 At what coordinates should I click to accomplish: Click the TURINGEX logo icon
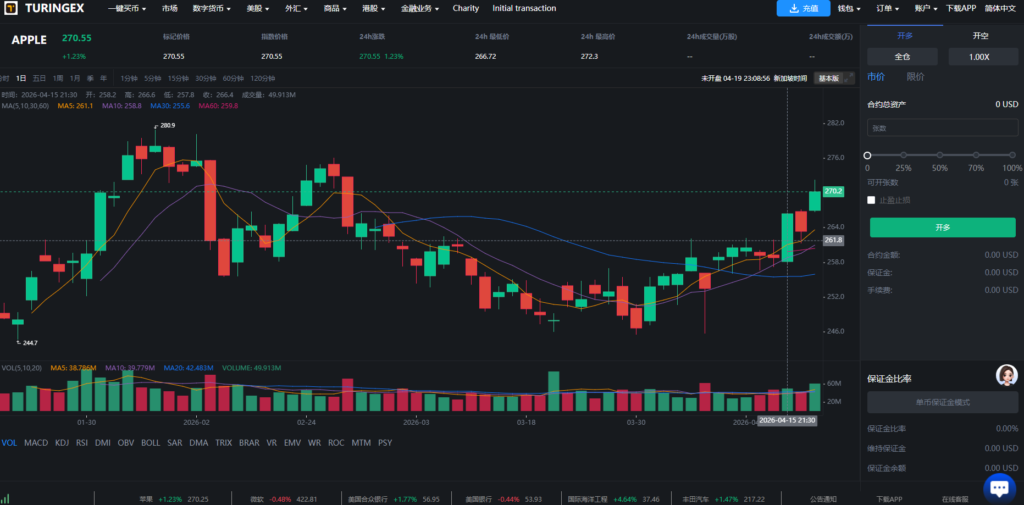tap(13, 9)
